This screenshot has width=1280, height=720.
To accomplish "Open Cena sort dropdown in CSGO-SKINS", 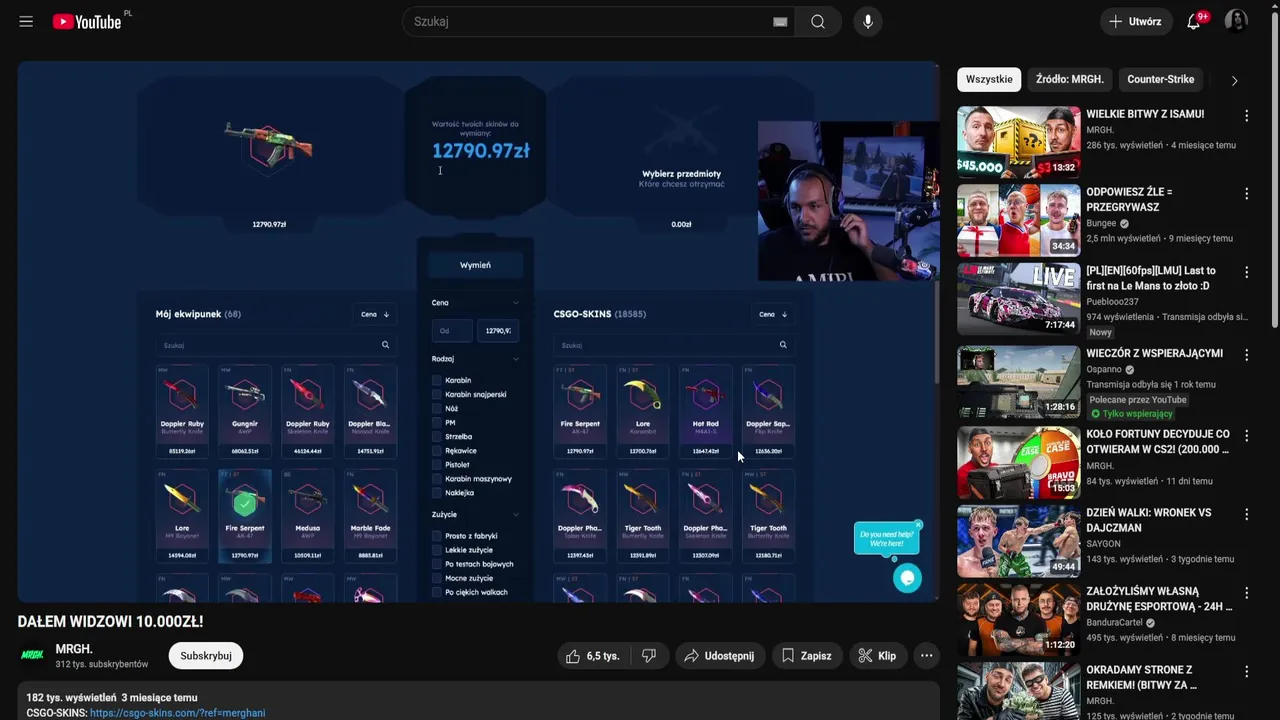I will 773,314.
